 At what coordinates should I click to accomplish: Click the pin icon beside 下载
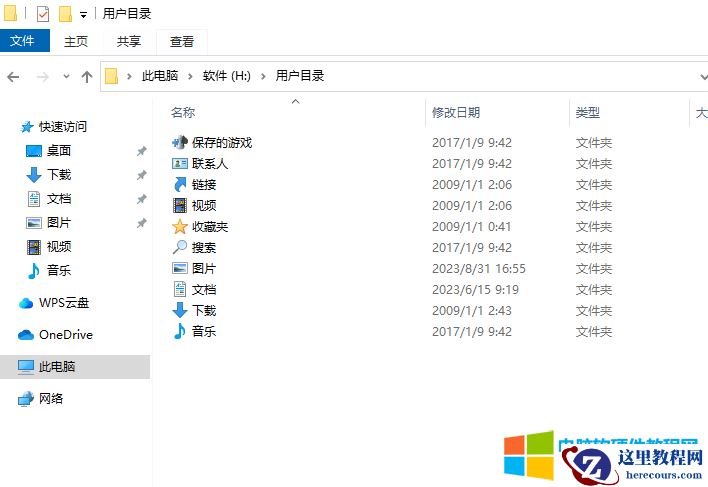pos(142,175)
